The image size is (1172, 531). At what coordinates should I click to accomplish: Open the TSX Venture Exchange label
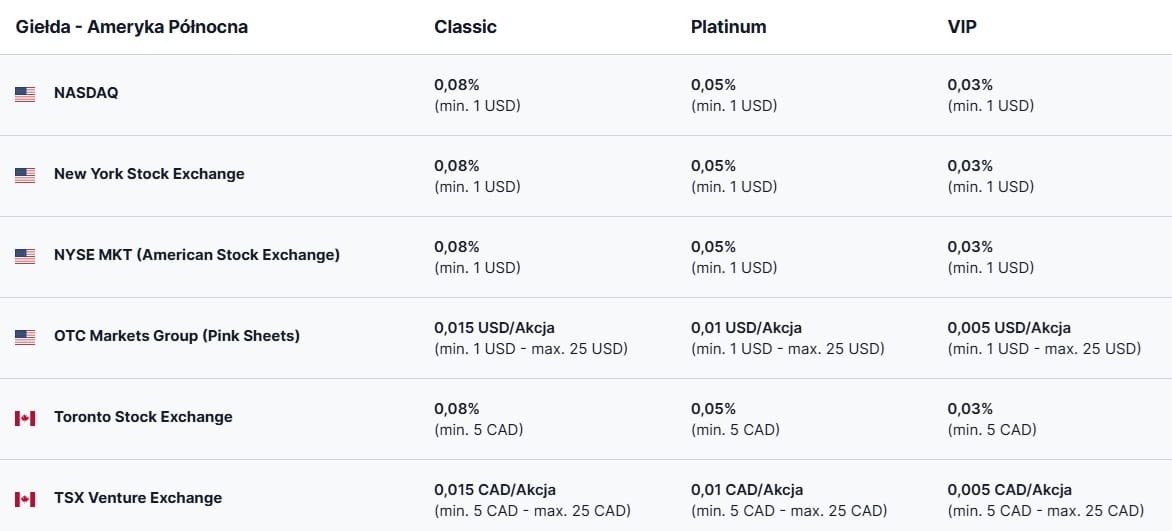click(138, 498)
